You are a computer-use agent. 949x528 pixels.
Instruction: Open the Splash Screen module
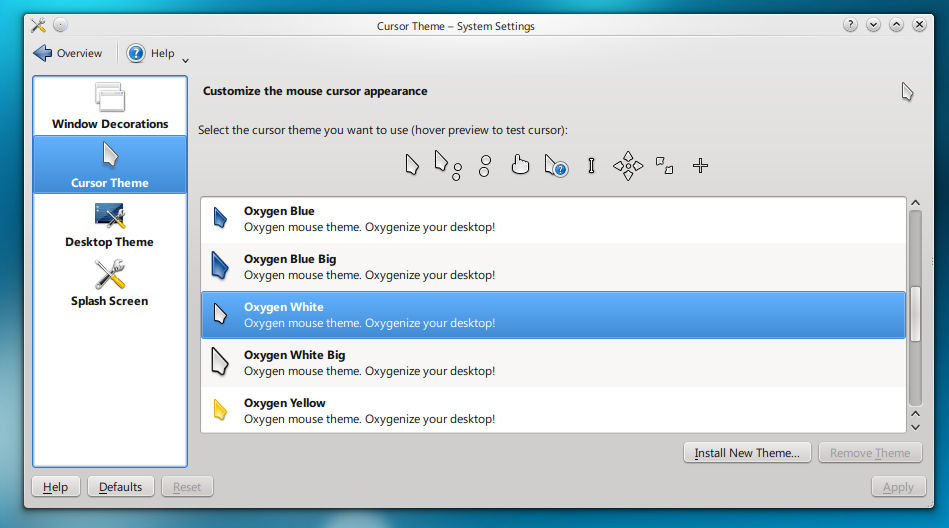coord(110,283)
